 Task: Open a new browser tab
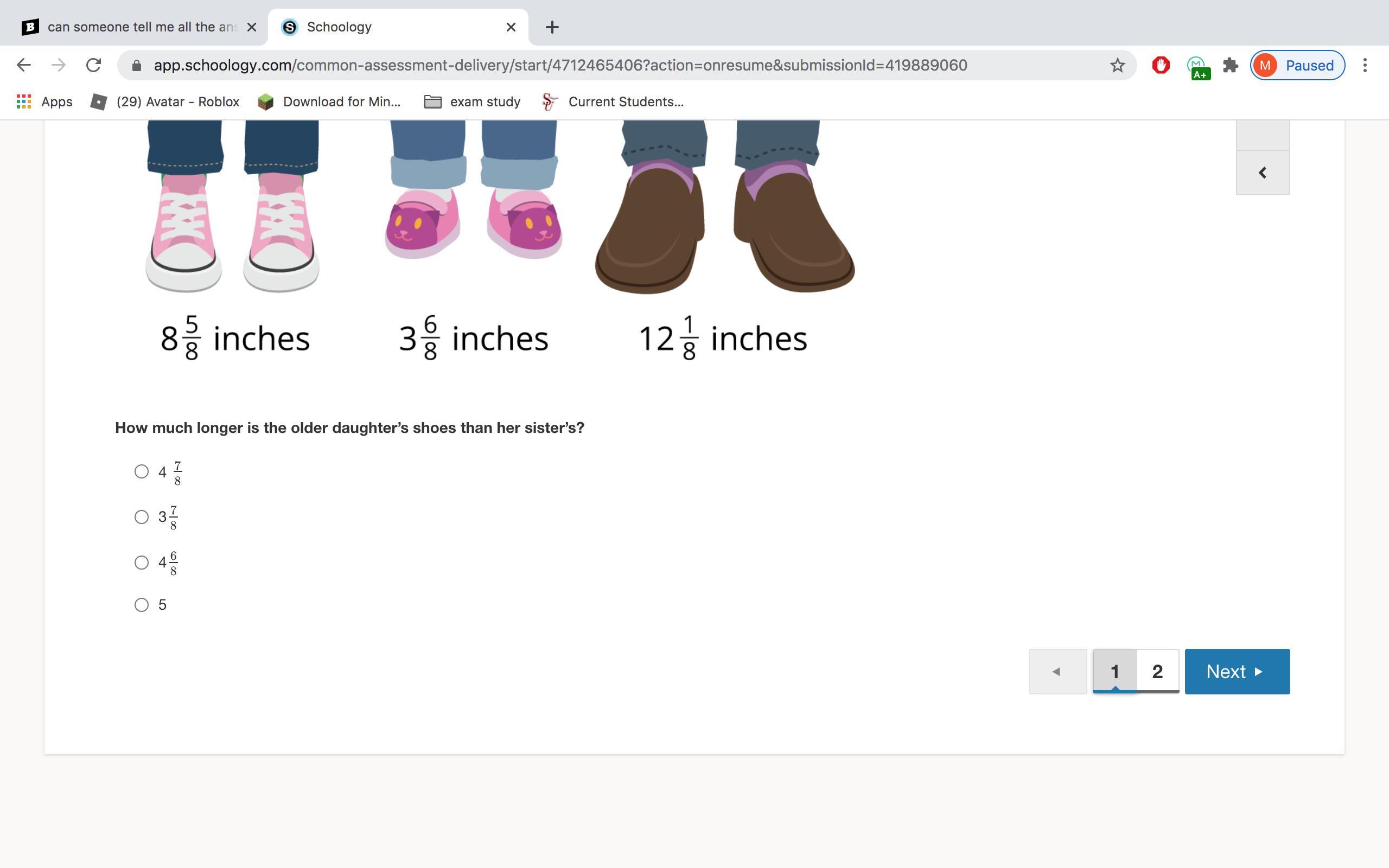click(x=552, y=27)
